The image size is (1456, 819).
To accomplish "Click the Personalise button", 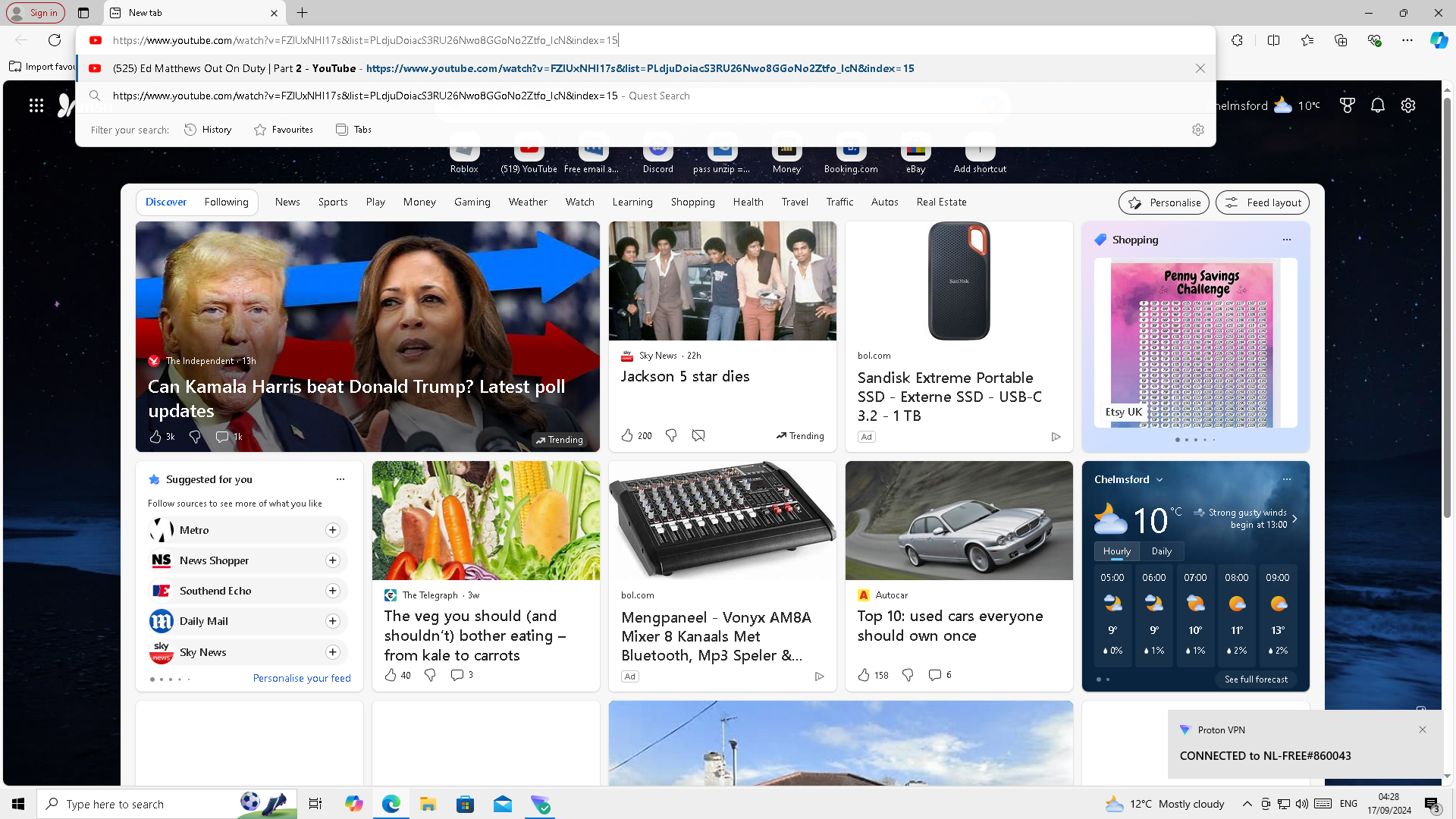I will coord(1164,202).
